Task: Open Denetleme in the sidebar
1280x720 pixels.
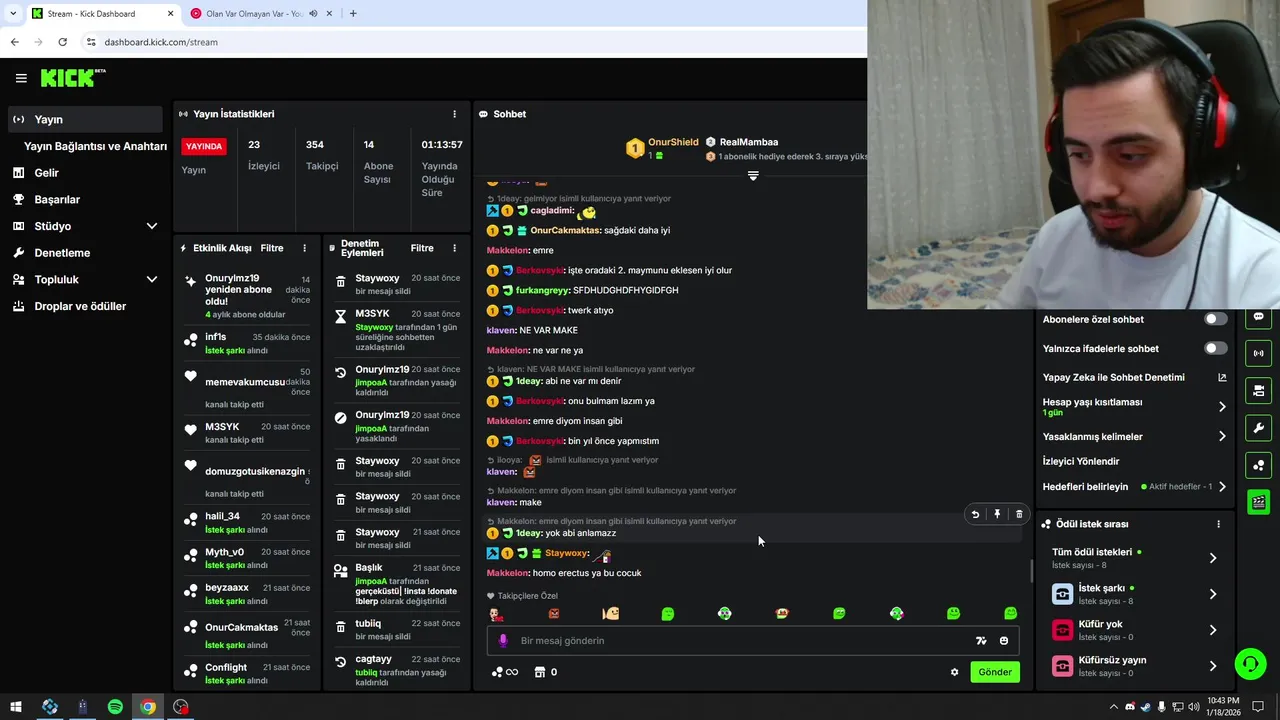Action: pyautogui.click(x=62, y=253)
